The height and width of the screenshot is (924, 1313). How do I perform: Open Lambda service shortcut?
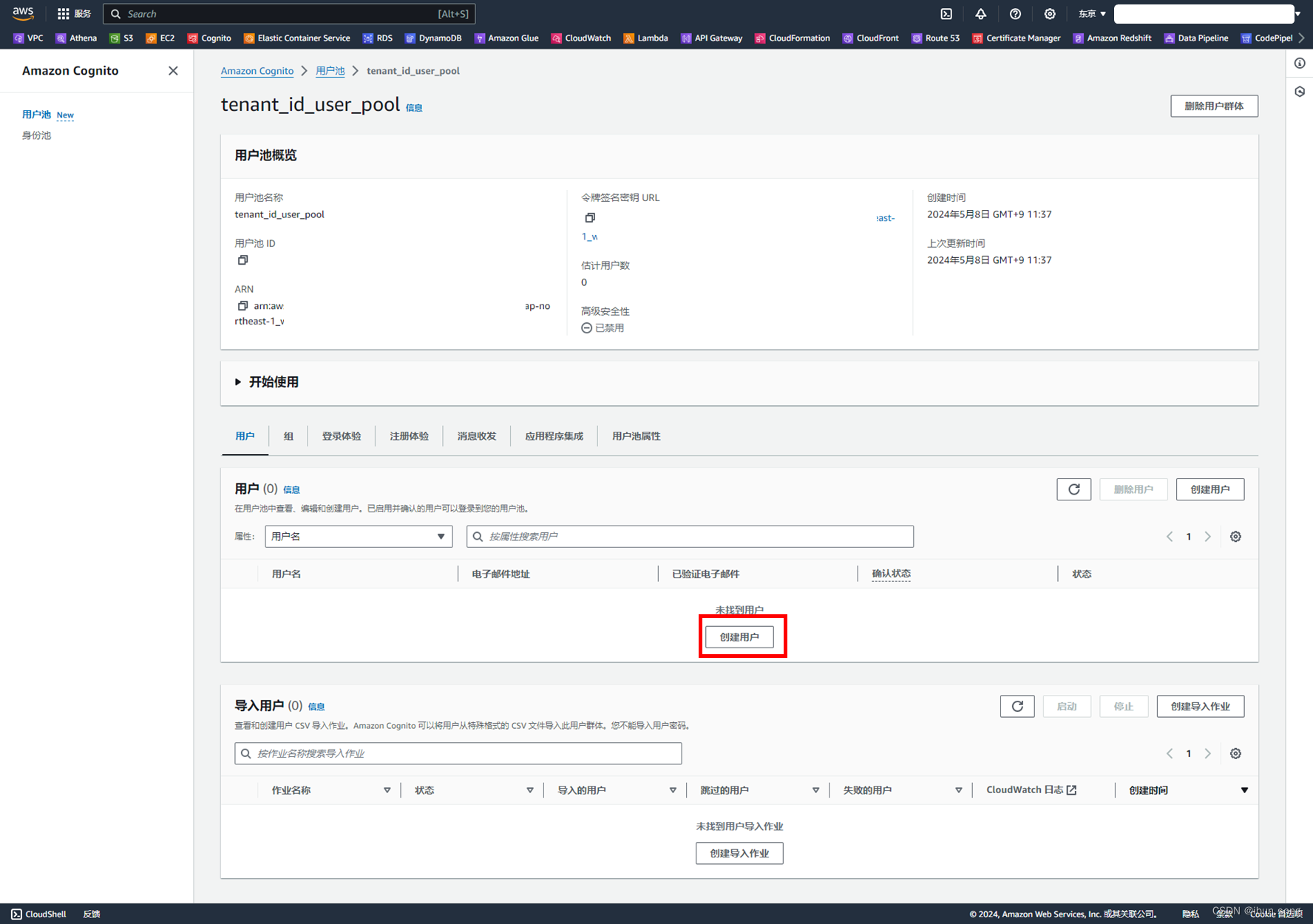coord(645,38)
